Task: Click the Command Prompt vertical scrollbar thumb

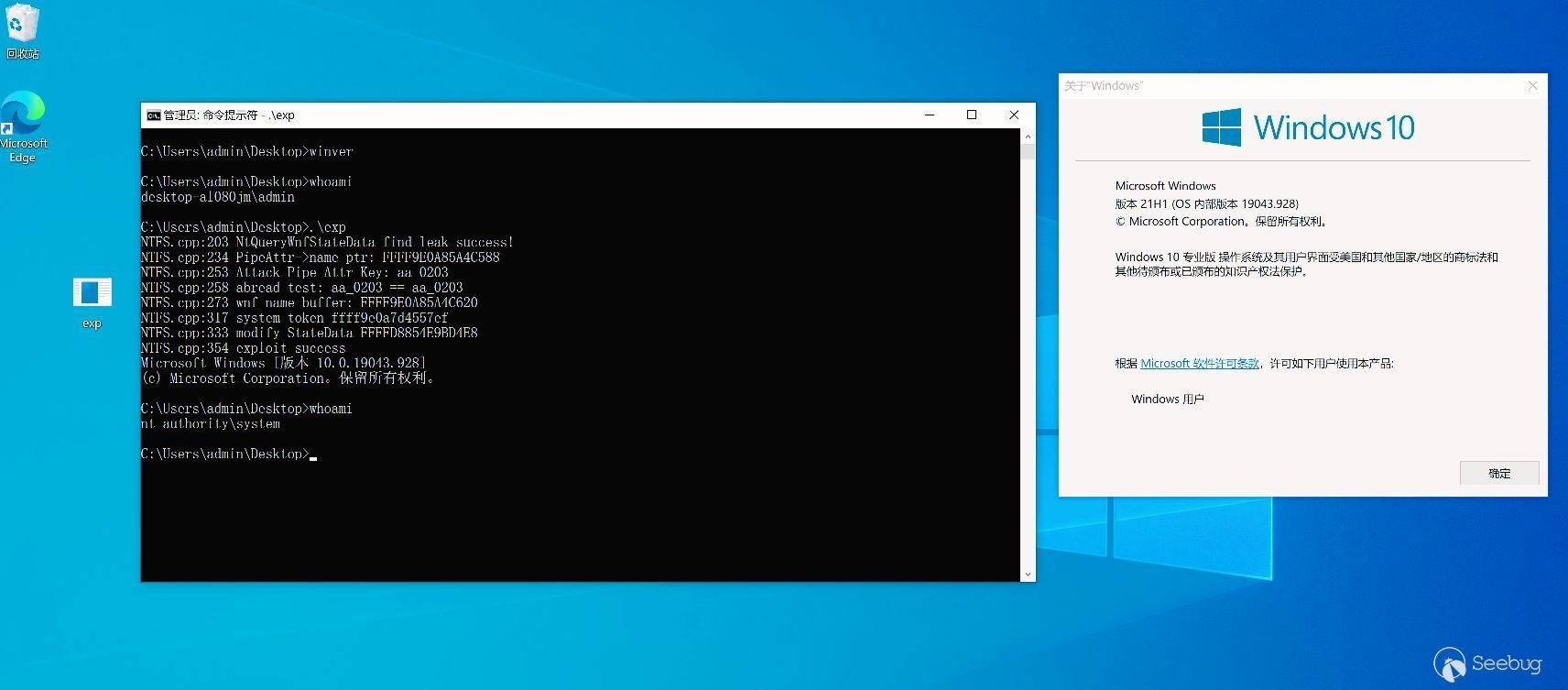Action: pos(1028,152)
